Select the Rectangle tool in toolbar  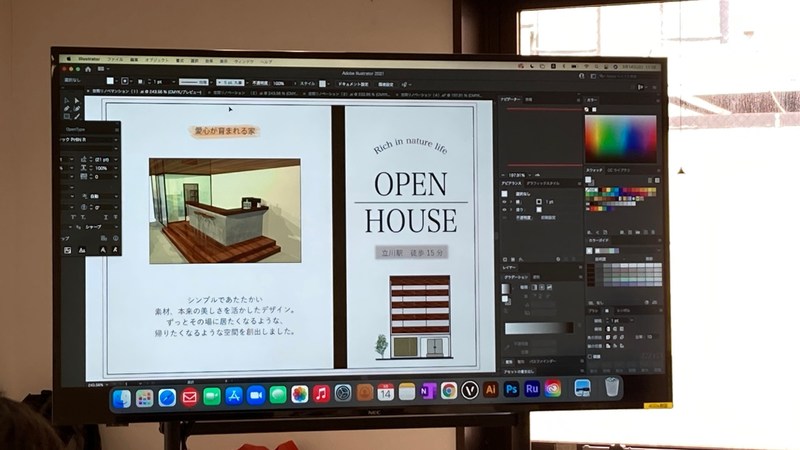pyautogui.click(x=66, y=116)
